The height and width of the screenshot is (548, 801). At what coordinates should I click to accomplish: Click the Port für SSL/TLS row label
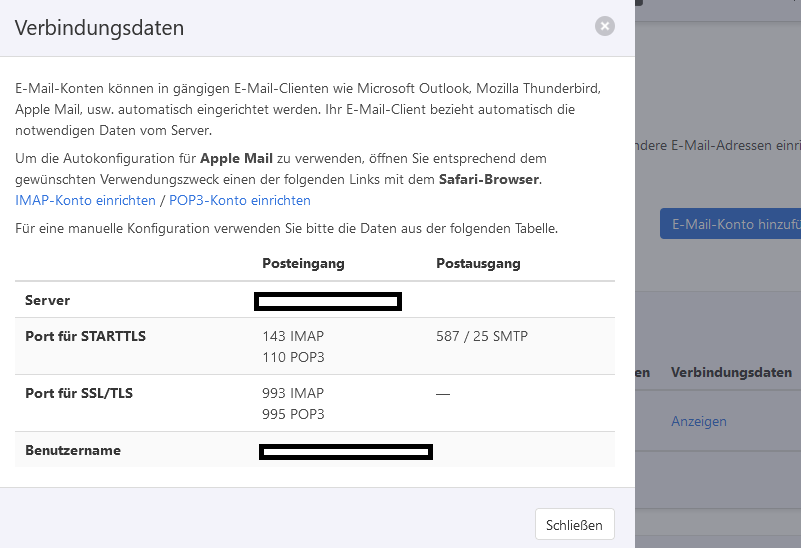[x=79, y=393]
